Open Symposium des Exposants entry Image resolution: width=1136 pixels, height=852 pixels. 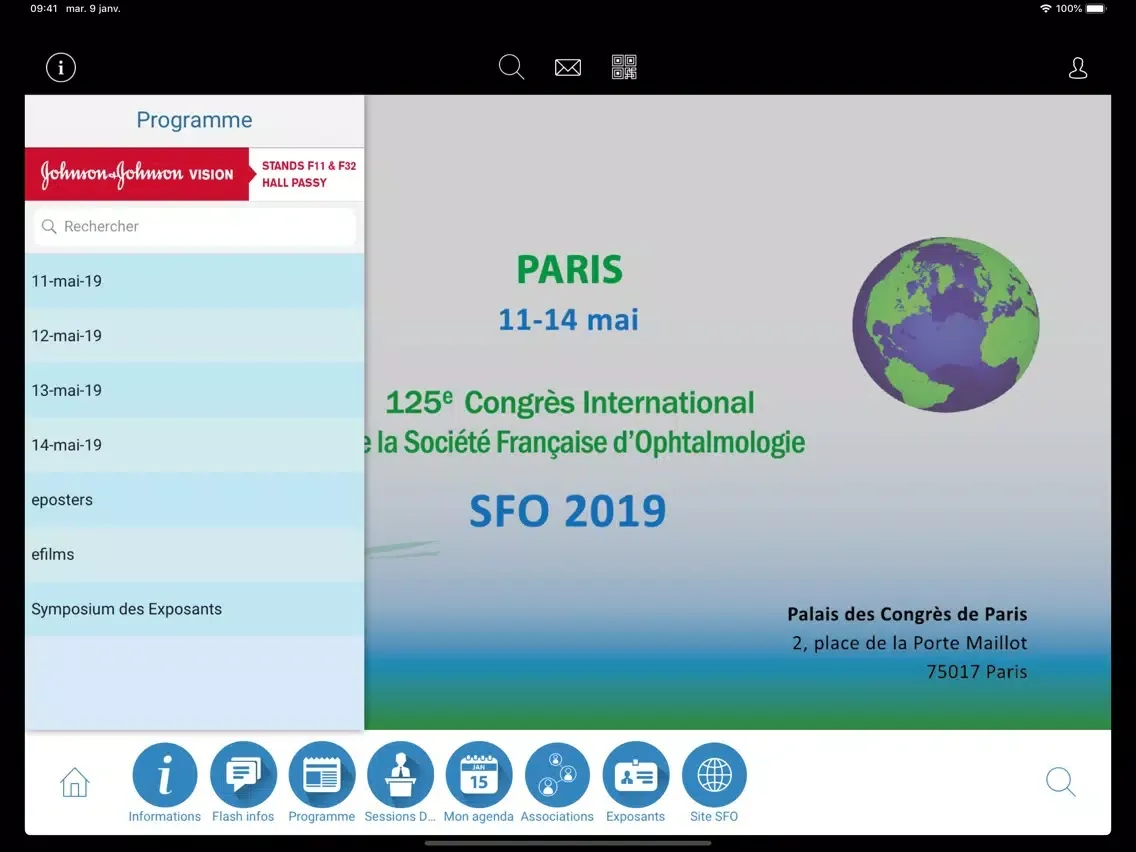click(x=195, y=609)
